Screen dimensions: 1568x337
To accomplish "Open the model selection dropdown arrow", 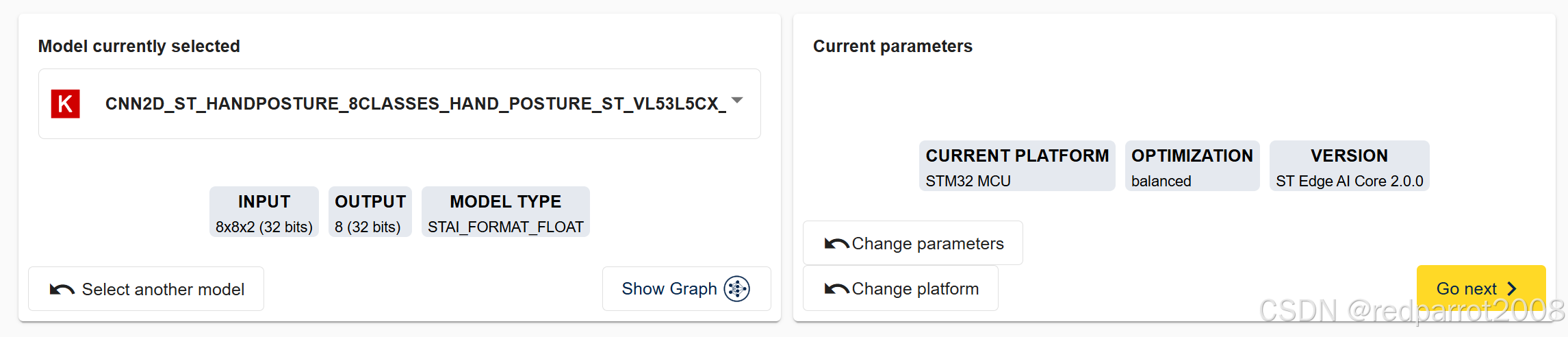I will tap(737, 101).
